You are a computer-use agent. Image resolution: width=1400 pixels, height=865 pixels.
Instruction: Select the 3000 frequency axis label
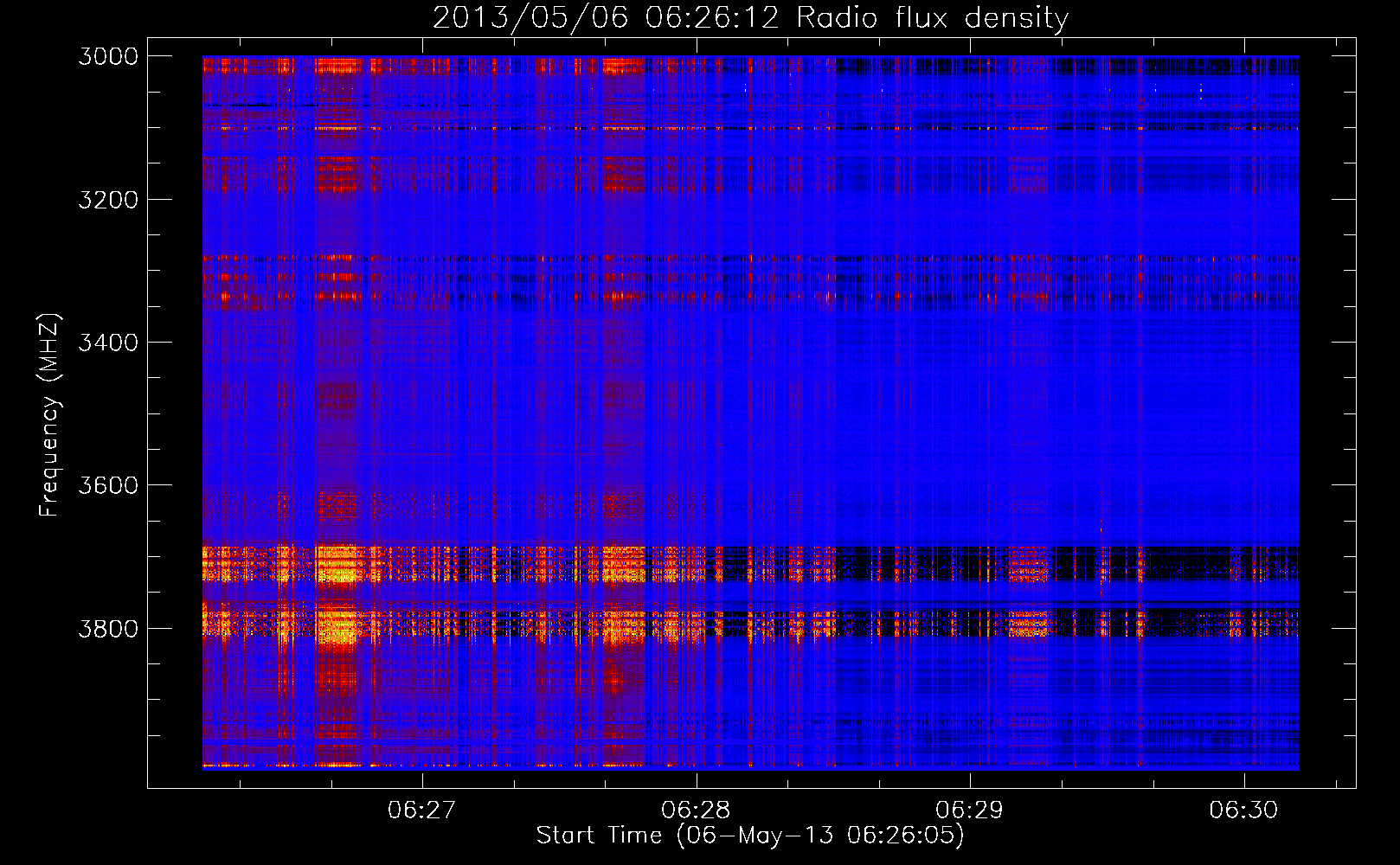(x=108, y=56)
